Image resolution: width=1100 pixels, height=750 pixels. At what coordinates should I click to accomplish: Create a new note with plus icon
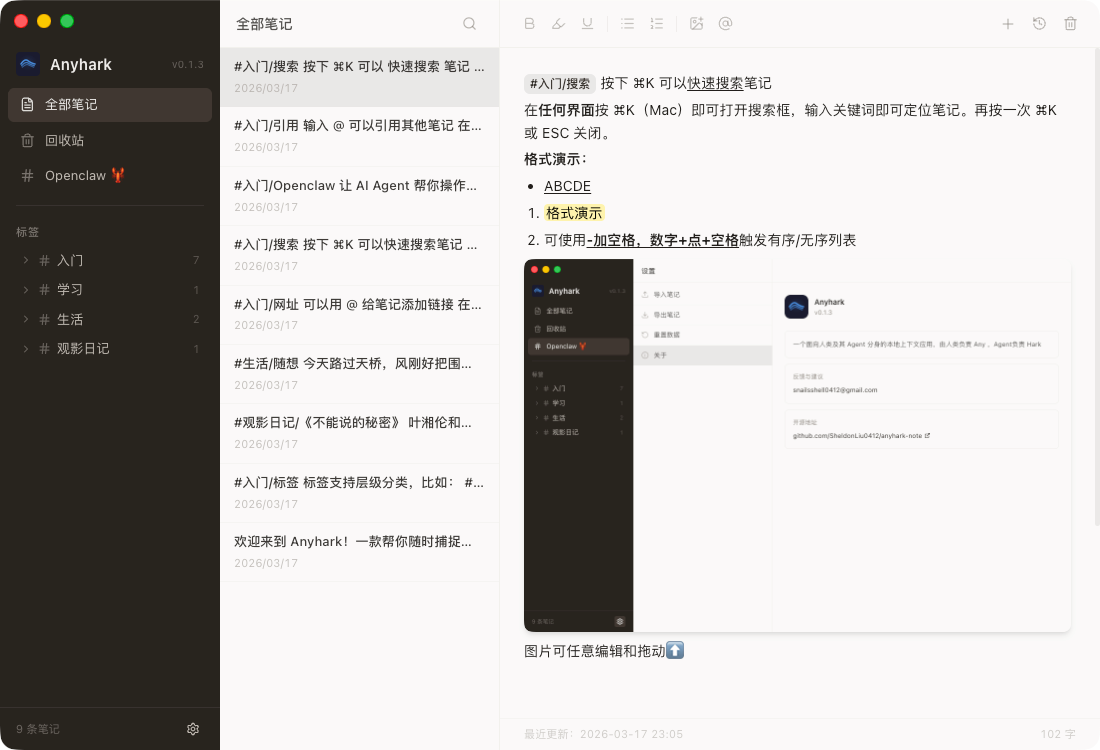(1008, 24)
